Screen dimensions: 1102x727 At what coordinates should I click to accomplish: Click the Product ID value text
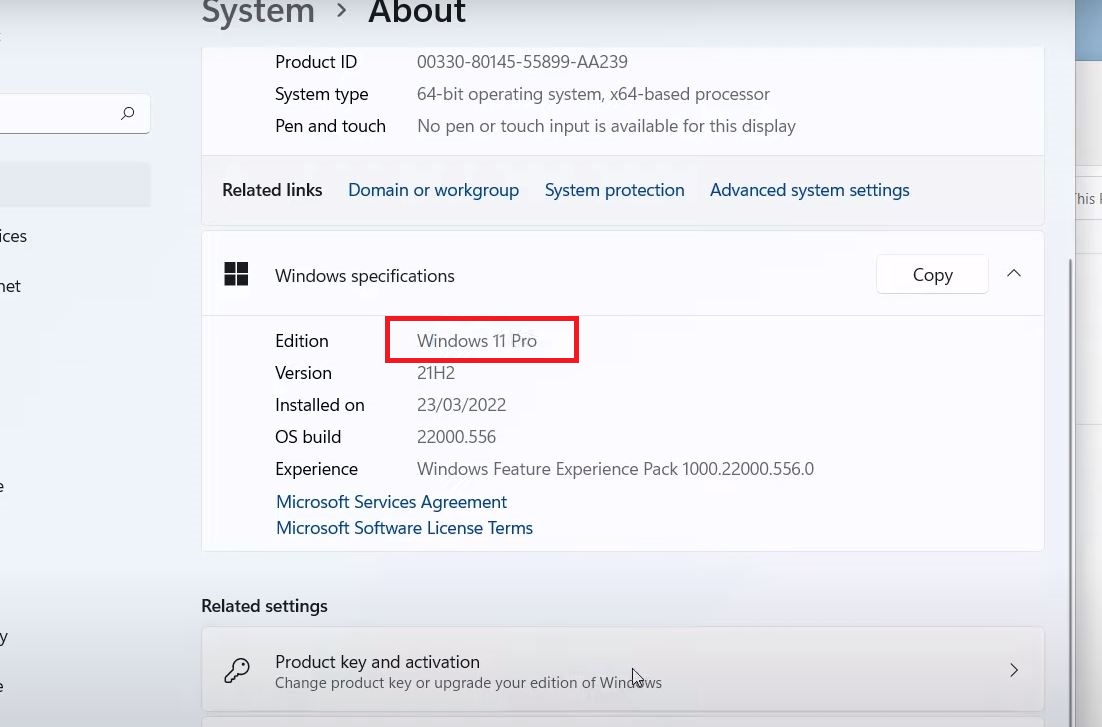(522, 62)
